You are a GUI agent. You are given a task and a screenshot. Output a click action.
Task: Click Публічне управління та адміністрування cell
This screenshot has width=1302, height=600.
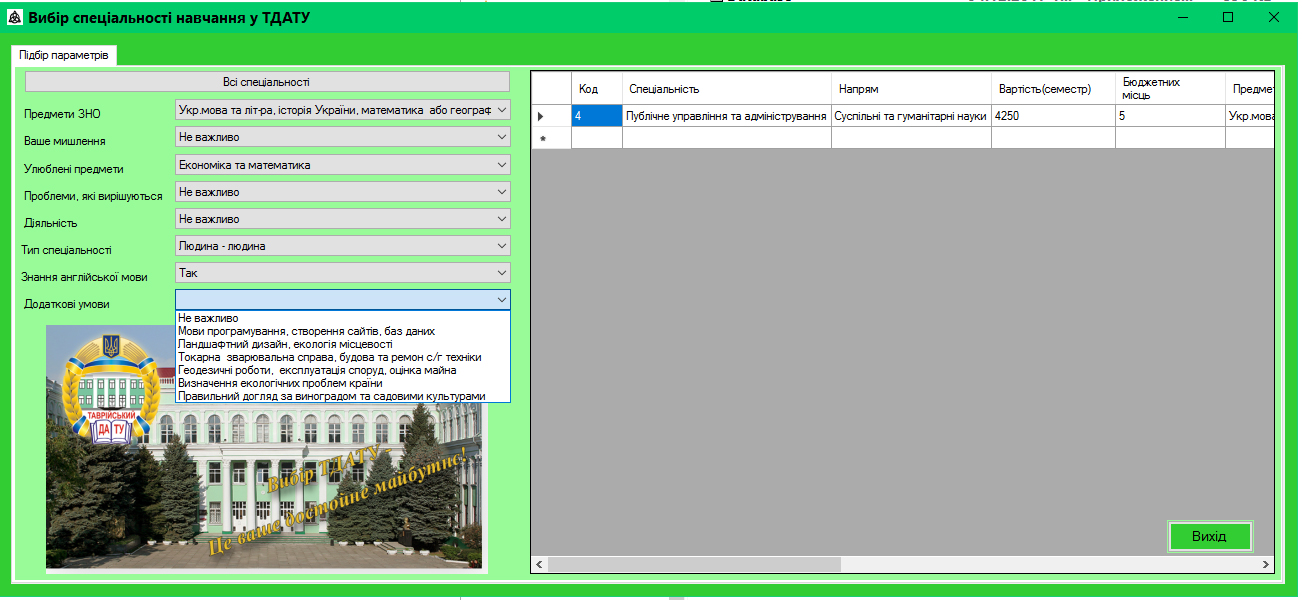[x=727, y=116]
